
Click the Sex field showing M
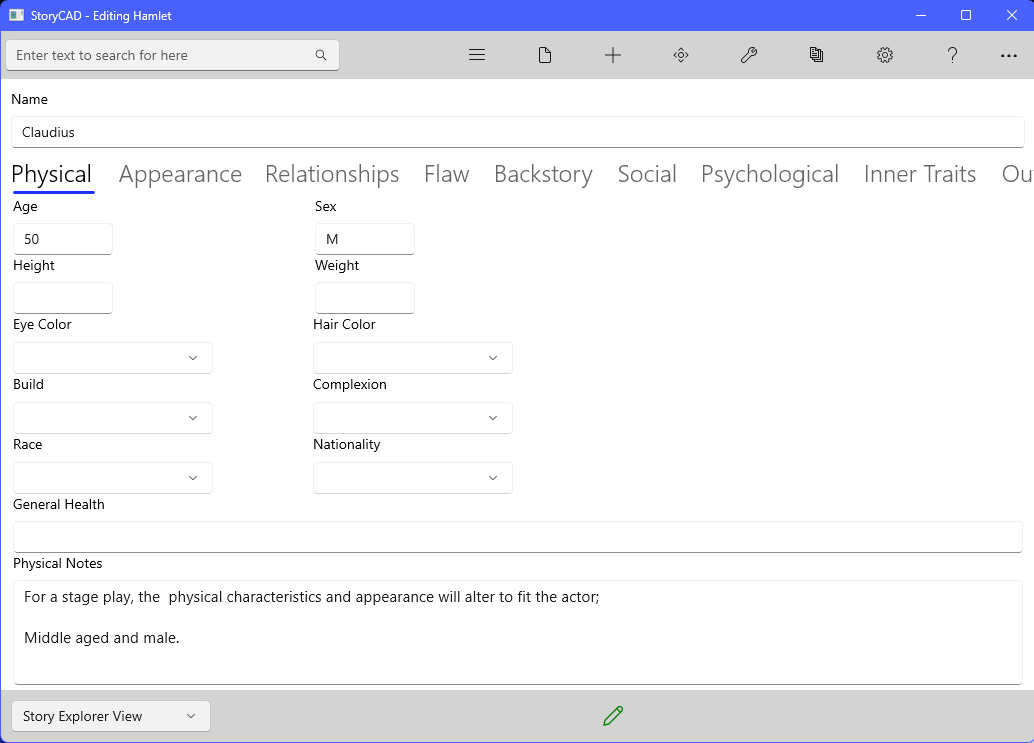coord(365,239)
